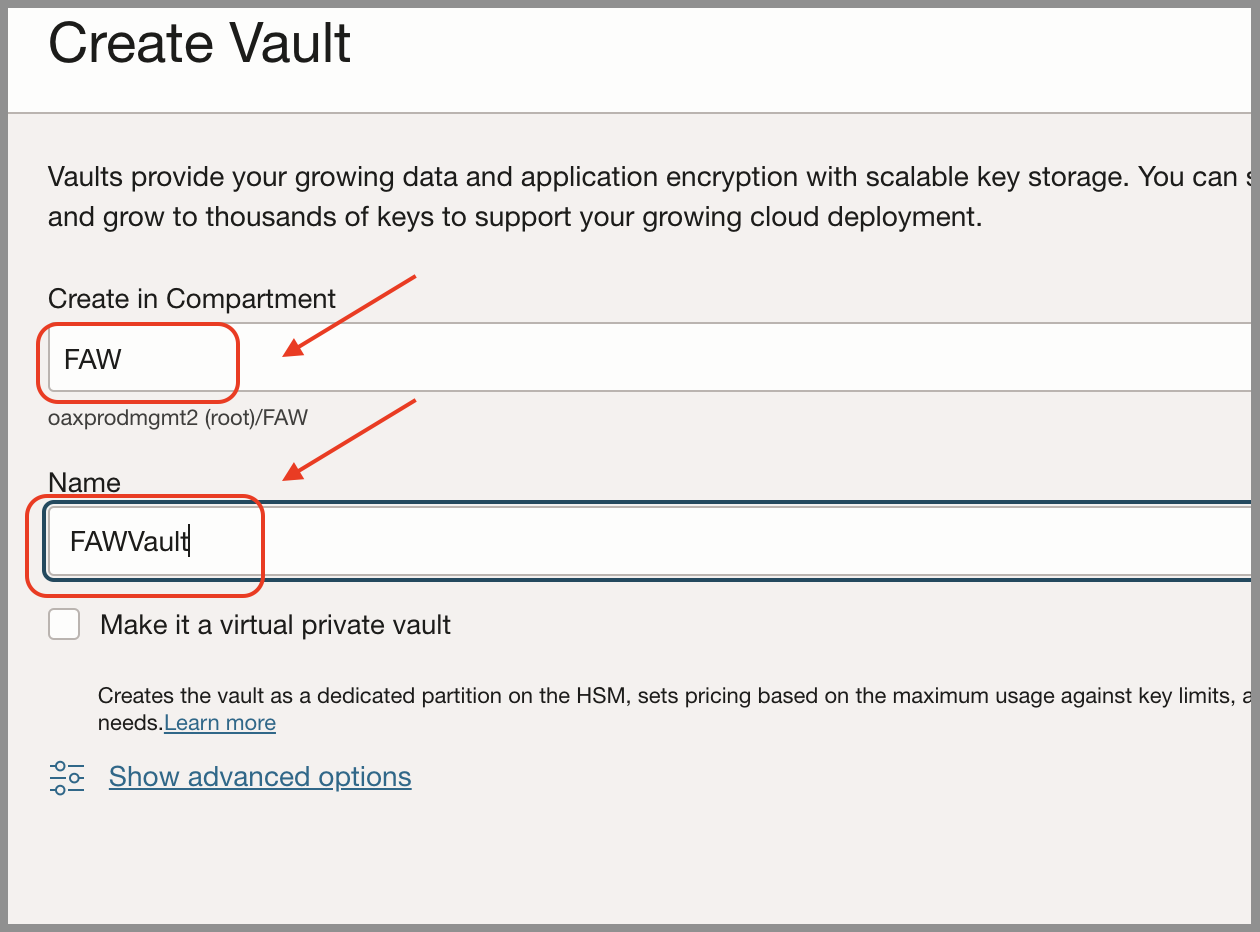Select the compartment dropdown displaying FAW
Image resolution: width=1260 pixels, height=932 pixels.
(138, 359)
